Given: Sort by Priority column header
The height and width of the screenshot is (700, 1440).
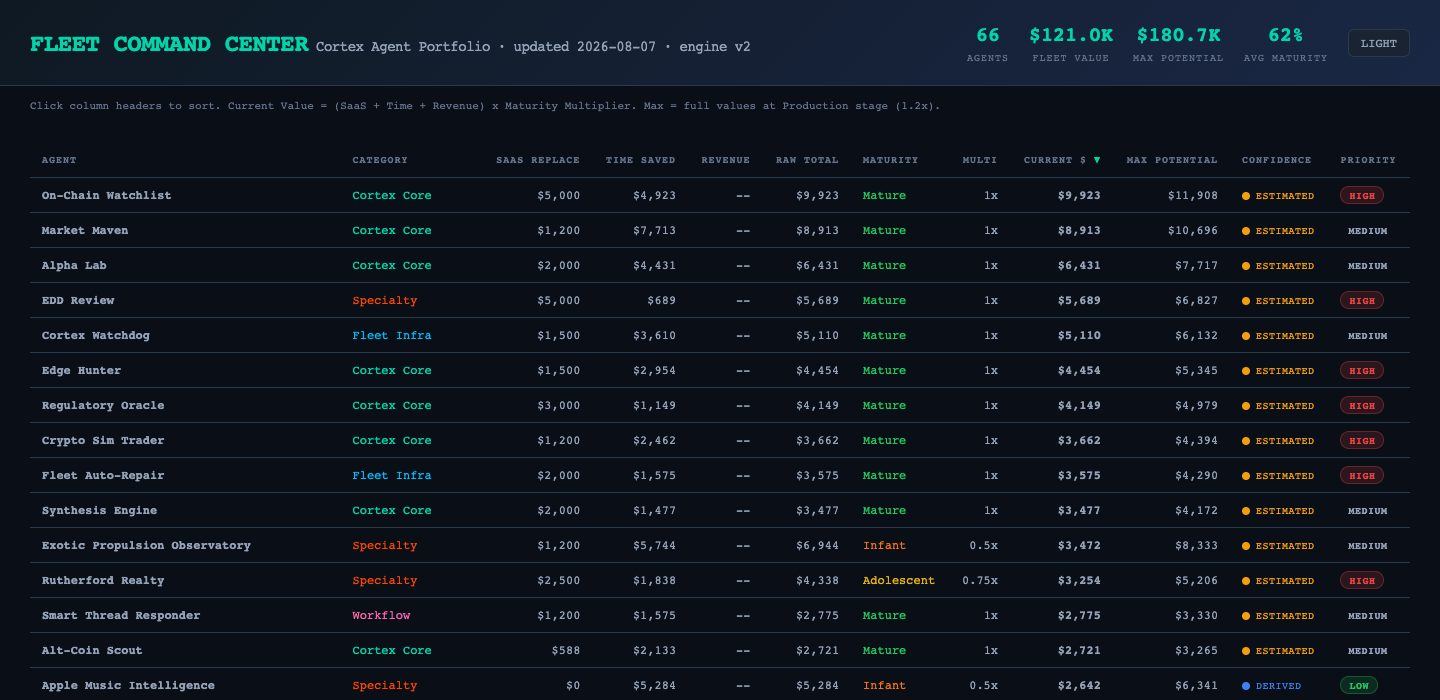Looking at the screenshot, I should [x=1368, y=160].
